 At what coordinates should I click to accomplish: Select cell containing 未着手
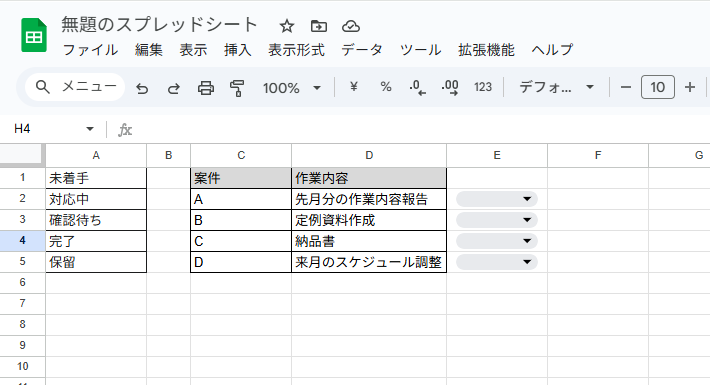click(96, 178)
